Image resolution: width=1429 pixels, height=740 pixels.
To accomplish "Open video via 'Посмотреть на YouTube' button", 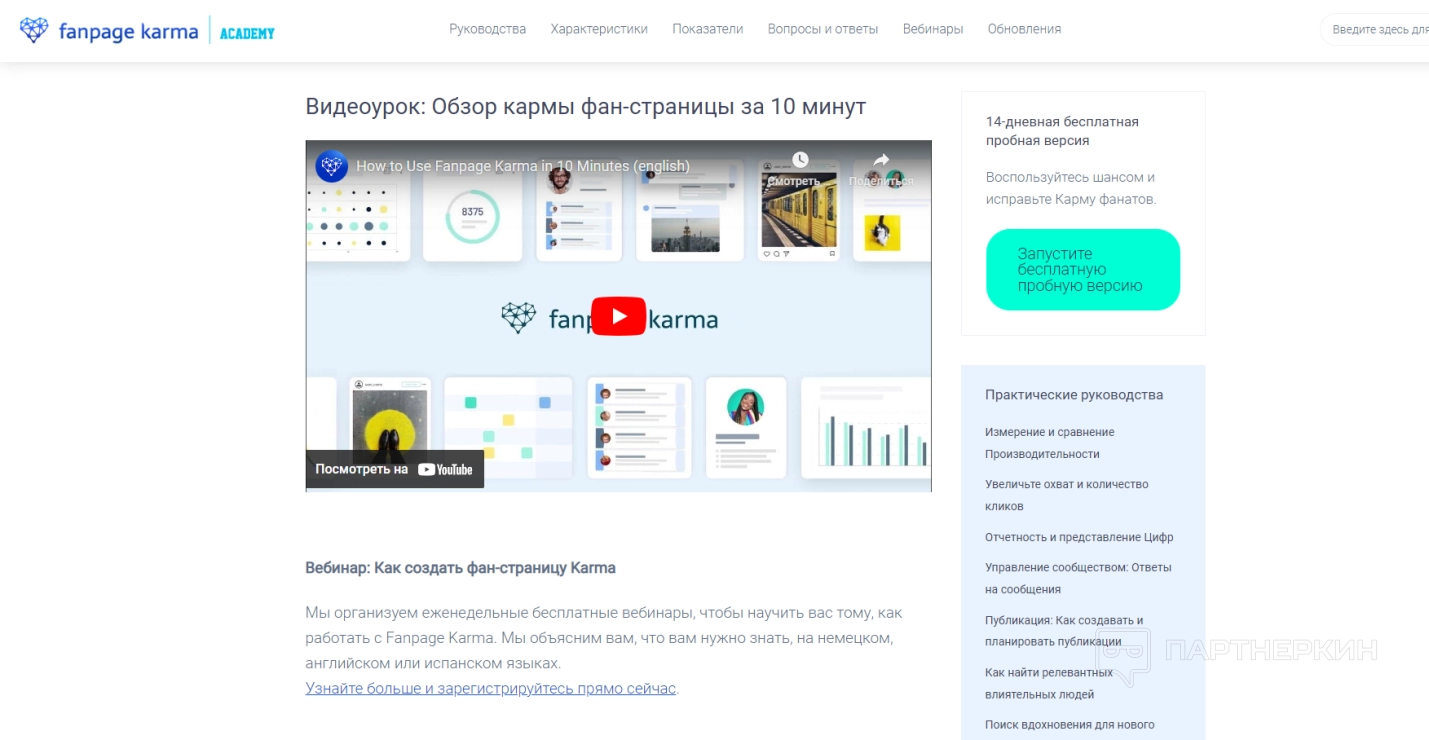I will coord(395,469).
